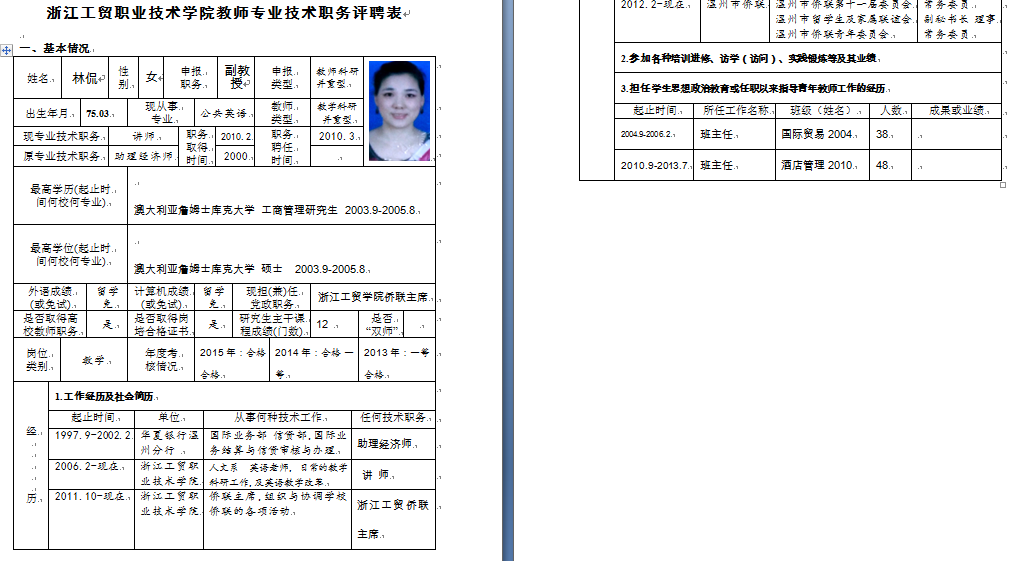Click the '副教授' applied position cell

(236, 77)
